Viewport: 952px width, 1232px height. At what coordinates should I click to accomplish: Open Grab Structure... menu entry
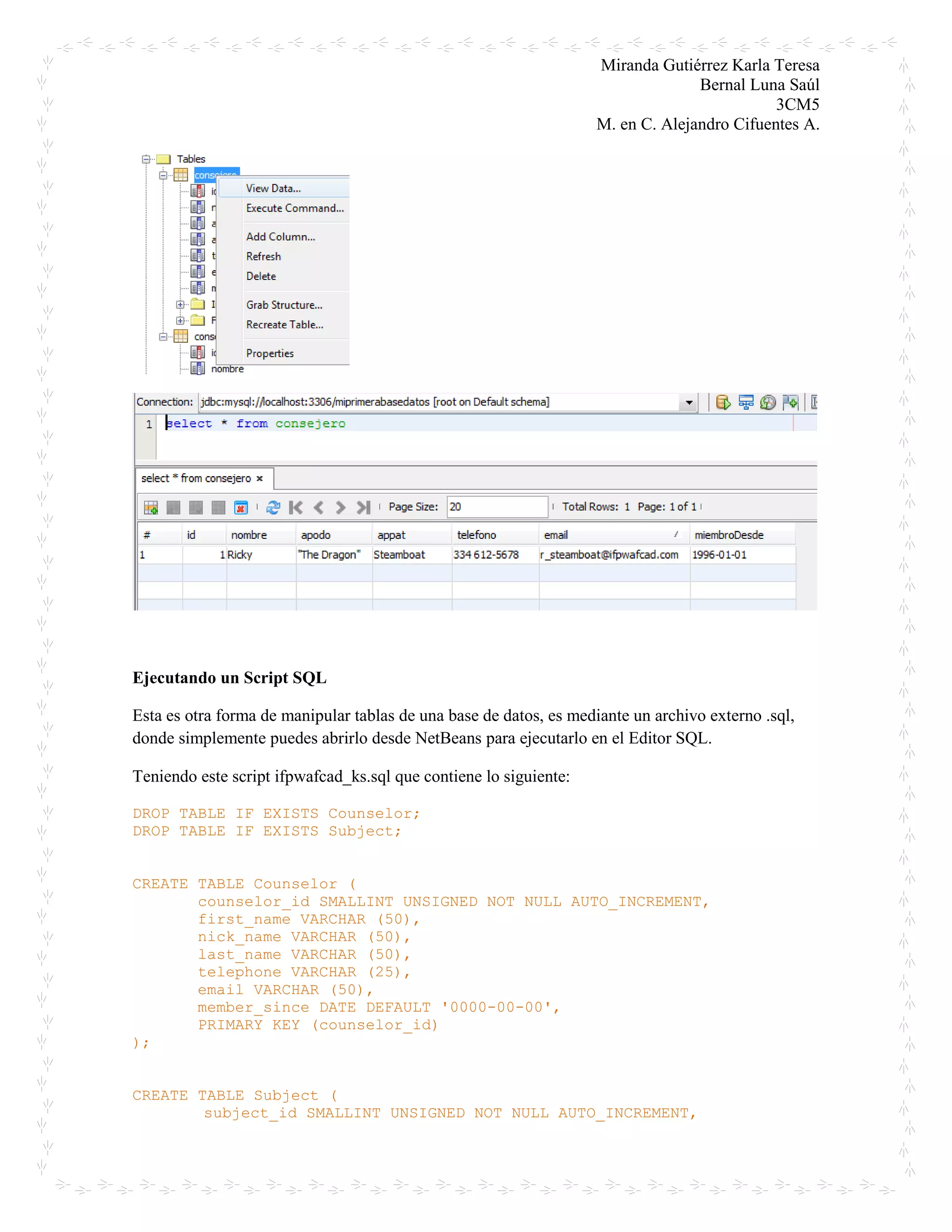[284, 305]
